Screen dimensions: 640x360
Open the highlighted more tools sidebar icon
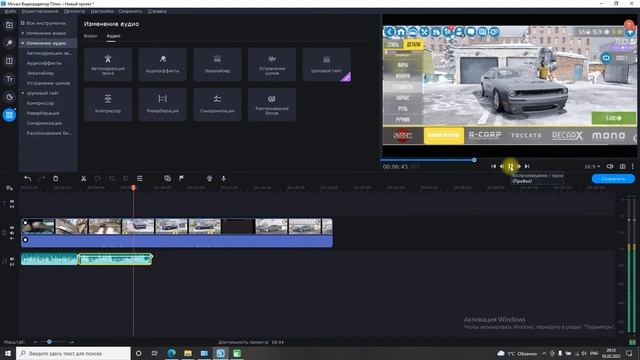pos(9,115)
